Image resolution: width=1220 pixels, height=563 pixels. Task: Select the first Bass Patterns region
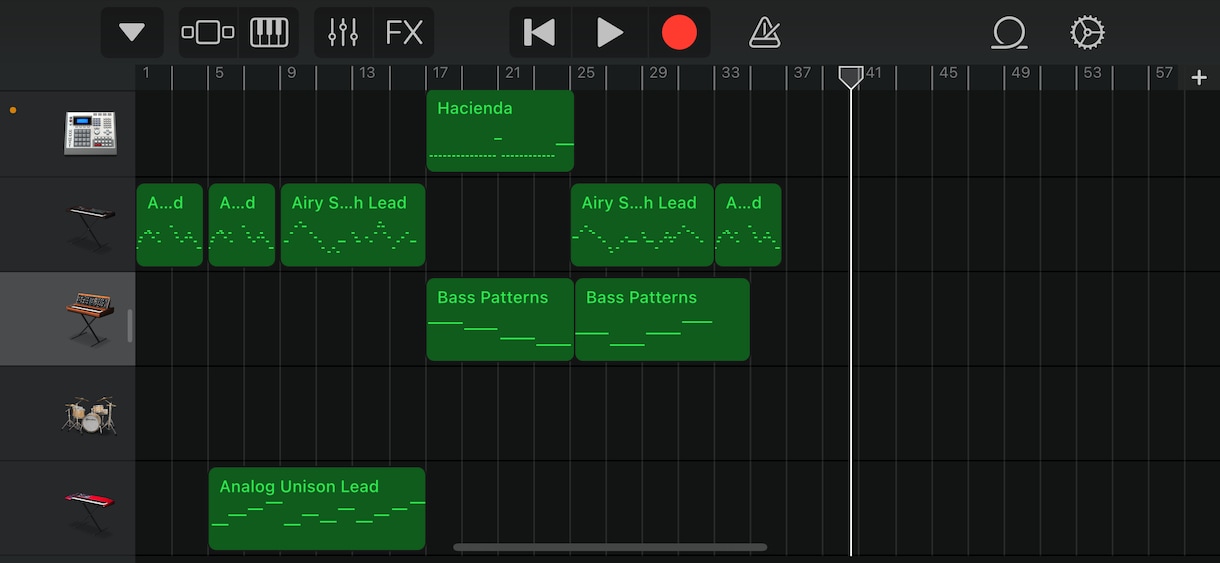coord(500,319)
